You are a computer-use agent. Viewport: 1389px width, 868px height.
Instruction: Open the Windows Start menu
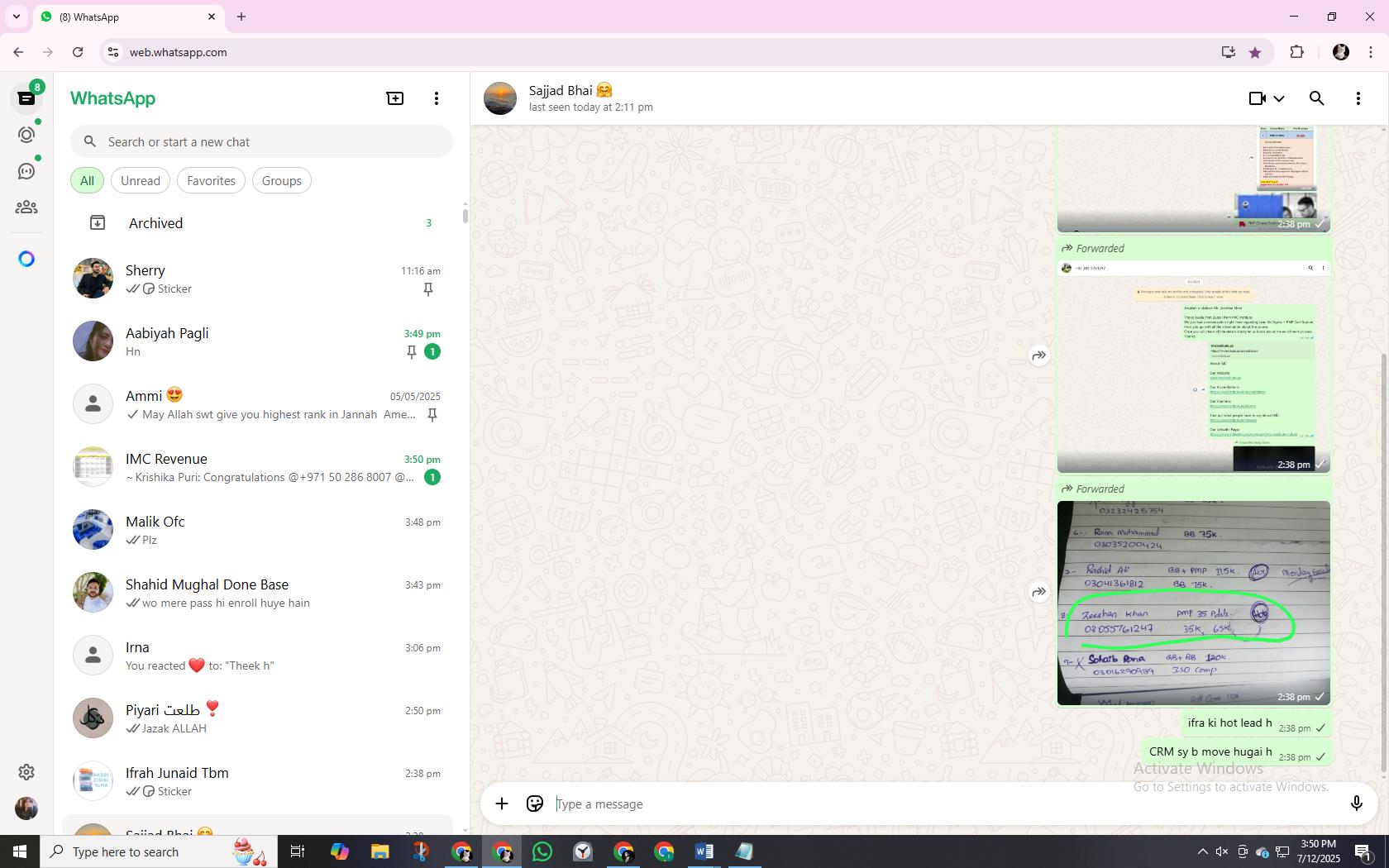(20, 851)
